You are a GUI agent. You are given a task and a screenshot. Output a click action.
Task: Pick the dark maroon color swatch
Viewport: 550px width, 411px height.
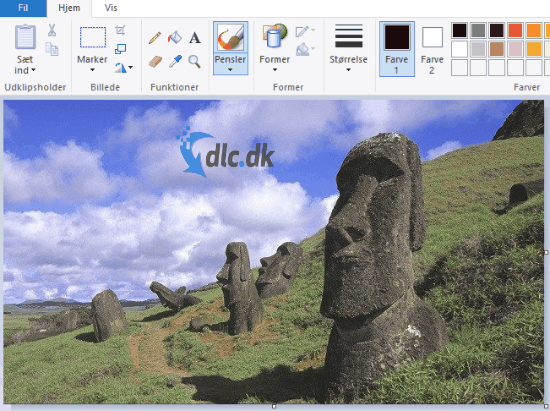(x=497, y=31)
